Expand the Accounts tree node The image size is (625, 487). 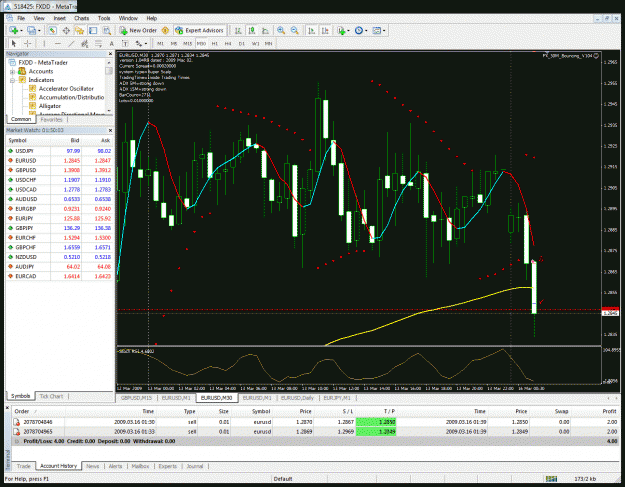(x=12, y=71)
